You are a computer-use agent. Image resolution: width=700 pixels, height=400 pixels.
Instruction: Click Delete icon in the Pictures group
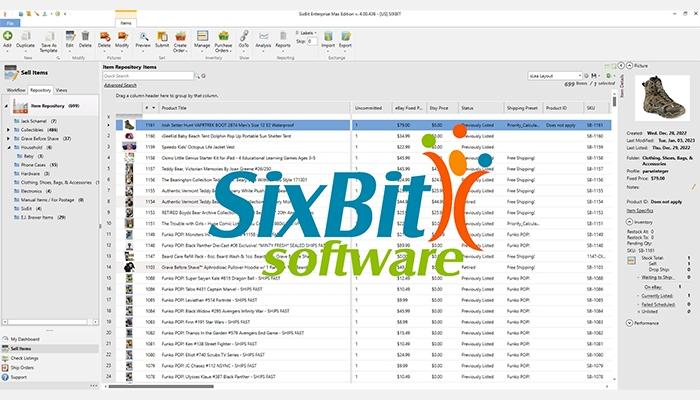104,36
